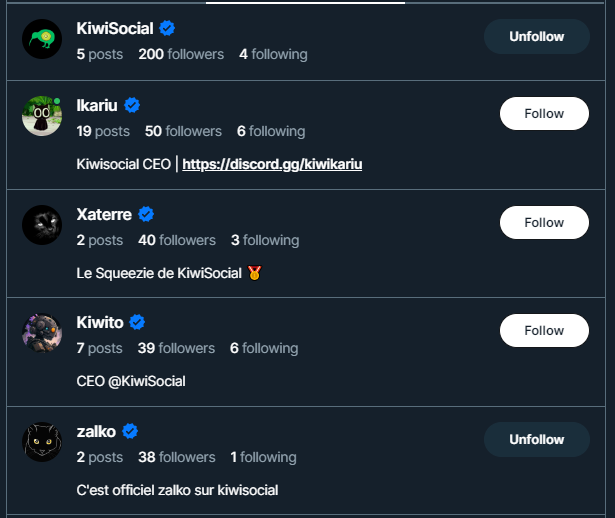Follow the Xaterre account

click(x=544, y=222)
